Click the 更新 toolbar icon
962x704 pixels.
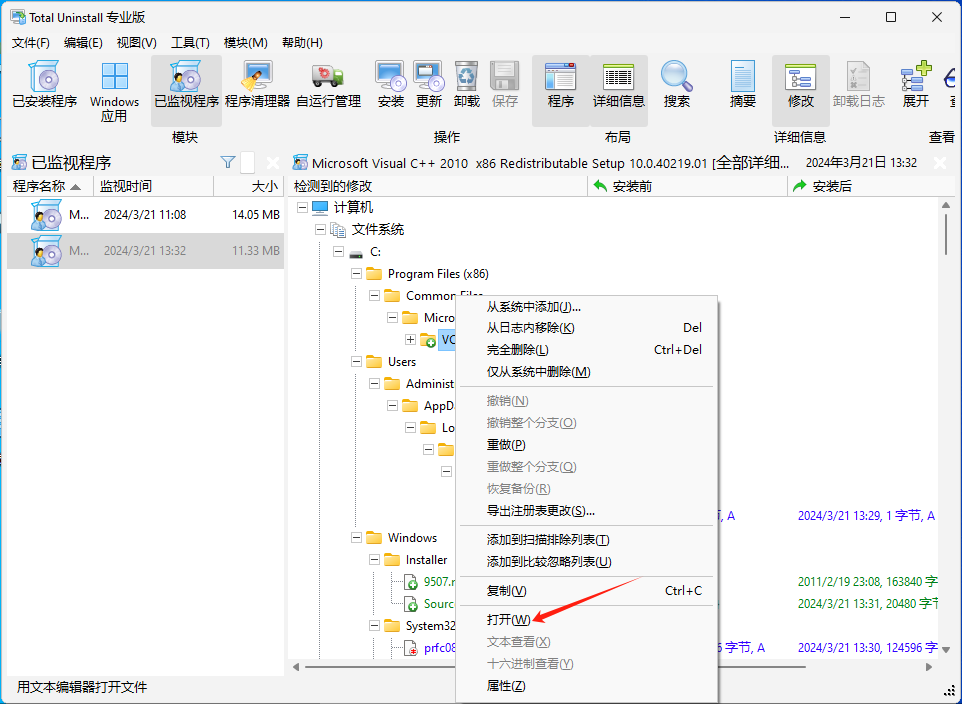pos(428,85)
